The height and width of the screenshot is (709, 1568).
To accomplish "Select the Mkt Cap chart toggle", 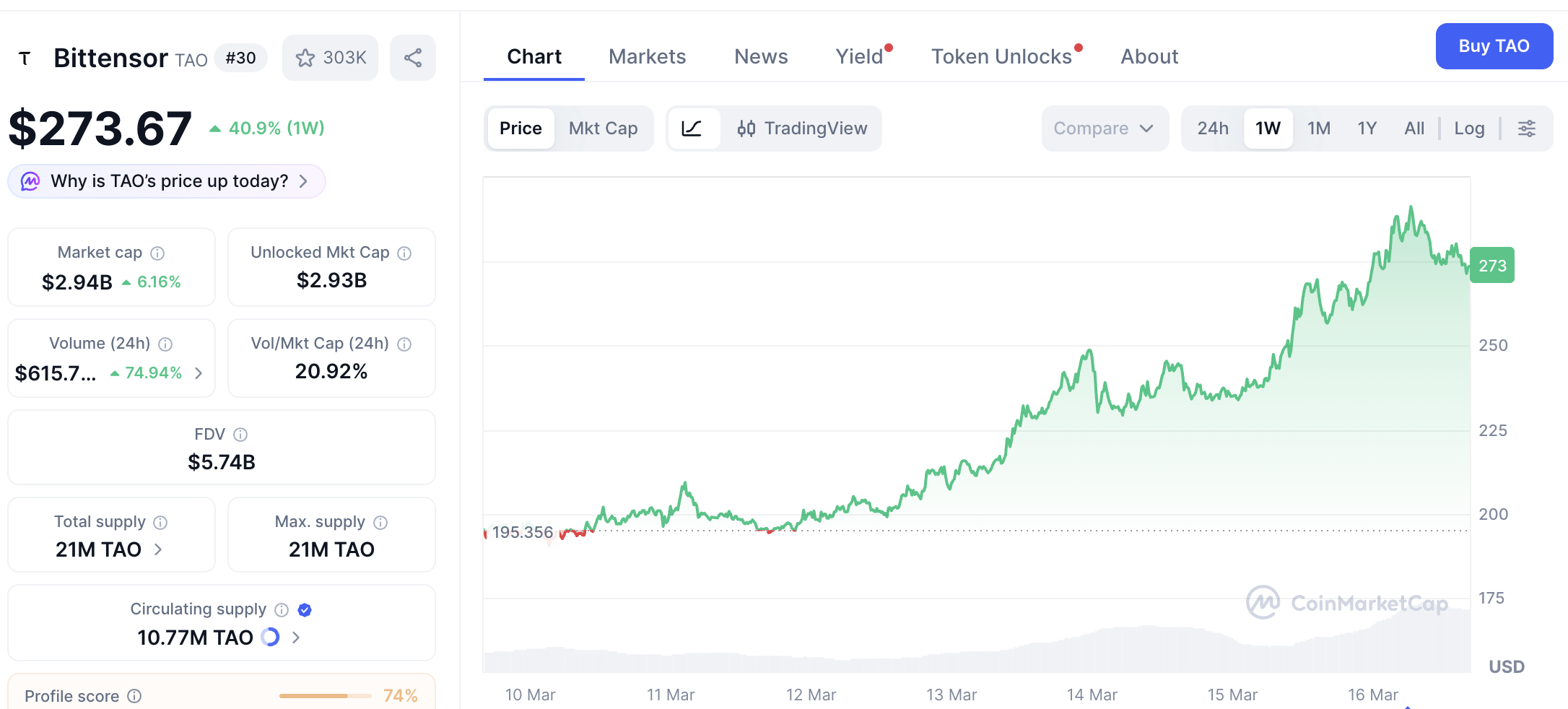I will pyautogui.click(x=604, y=129).
